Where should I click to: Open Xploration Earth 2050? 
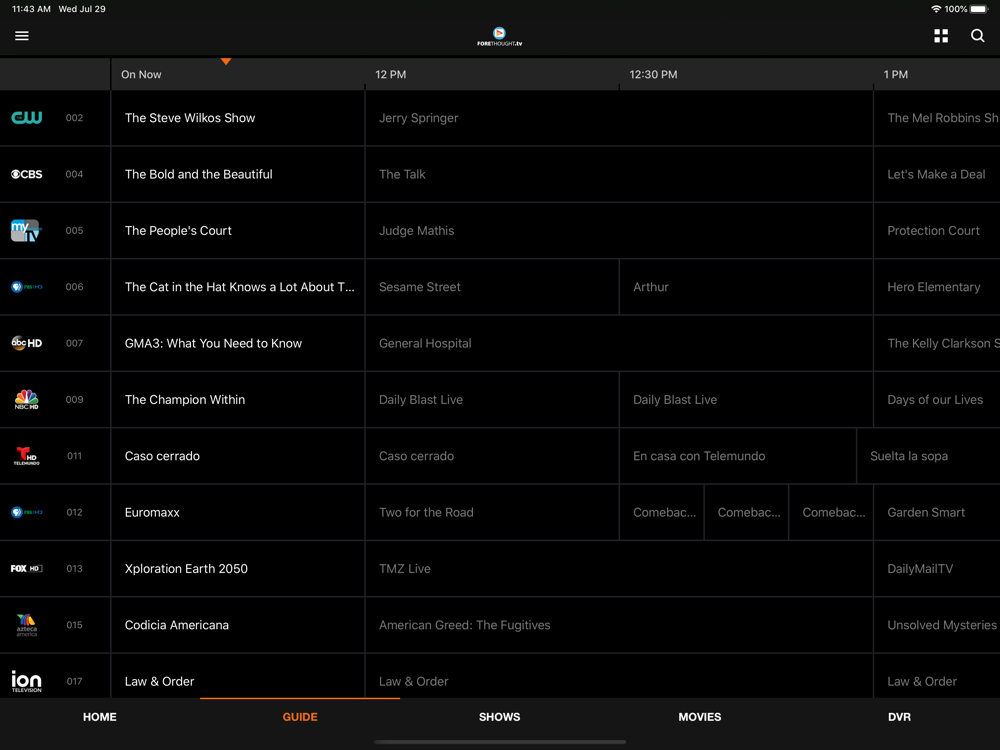pyautogui.click(x=238, y=569)
